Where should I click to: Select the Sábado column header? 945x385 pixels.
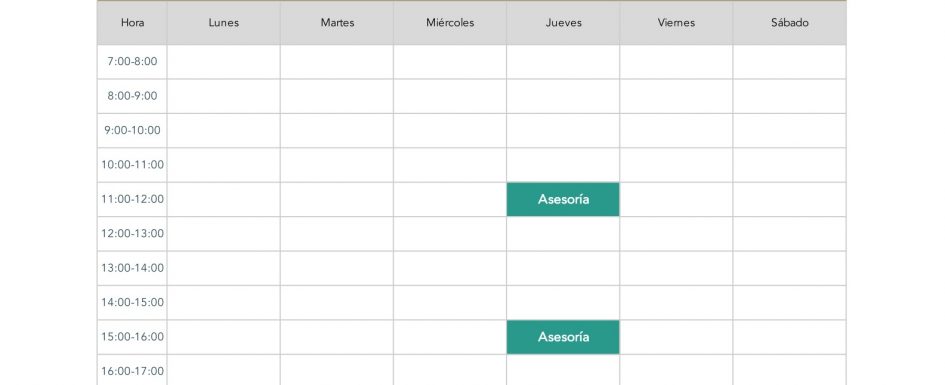click(x=790, y=23)
